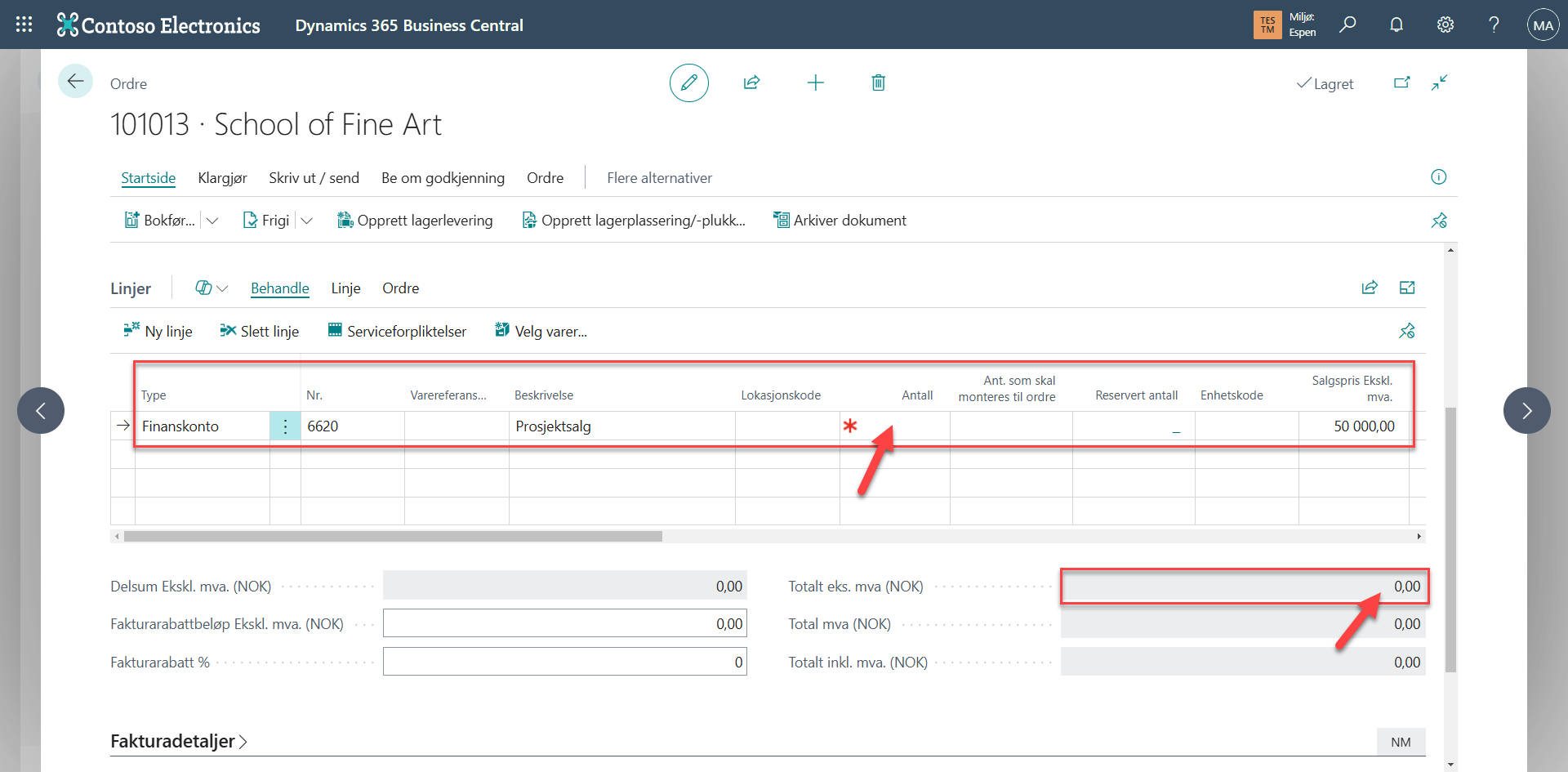The height and width of the screenshot is (772, 1568).
Task: Select the Behandle tab in Linjer
Action: pyautogui.click(x=280, y=288)
